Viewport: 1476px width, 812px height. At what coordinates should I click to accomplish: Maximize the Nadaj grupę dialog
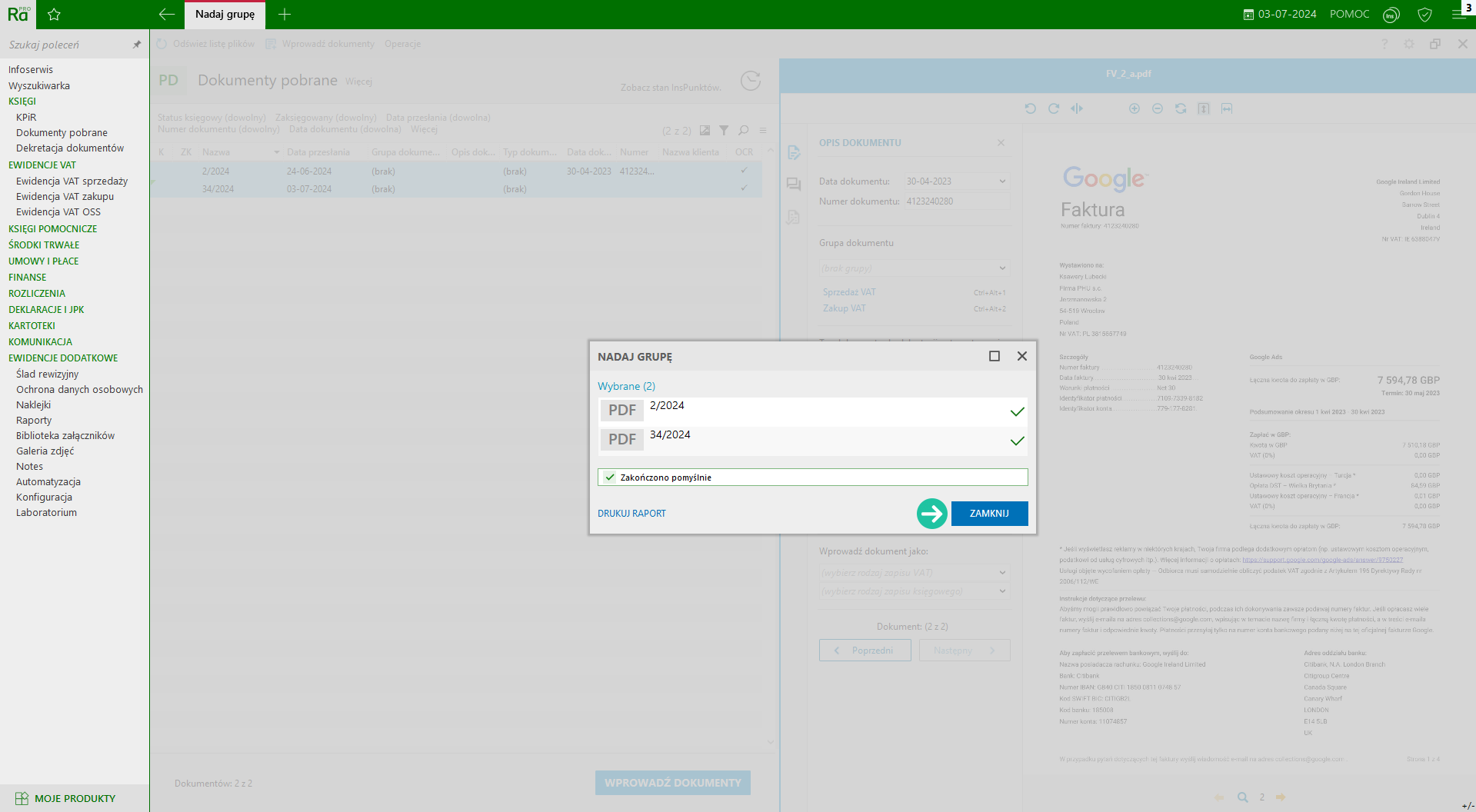pyautogui.click(x=995, y=356)
